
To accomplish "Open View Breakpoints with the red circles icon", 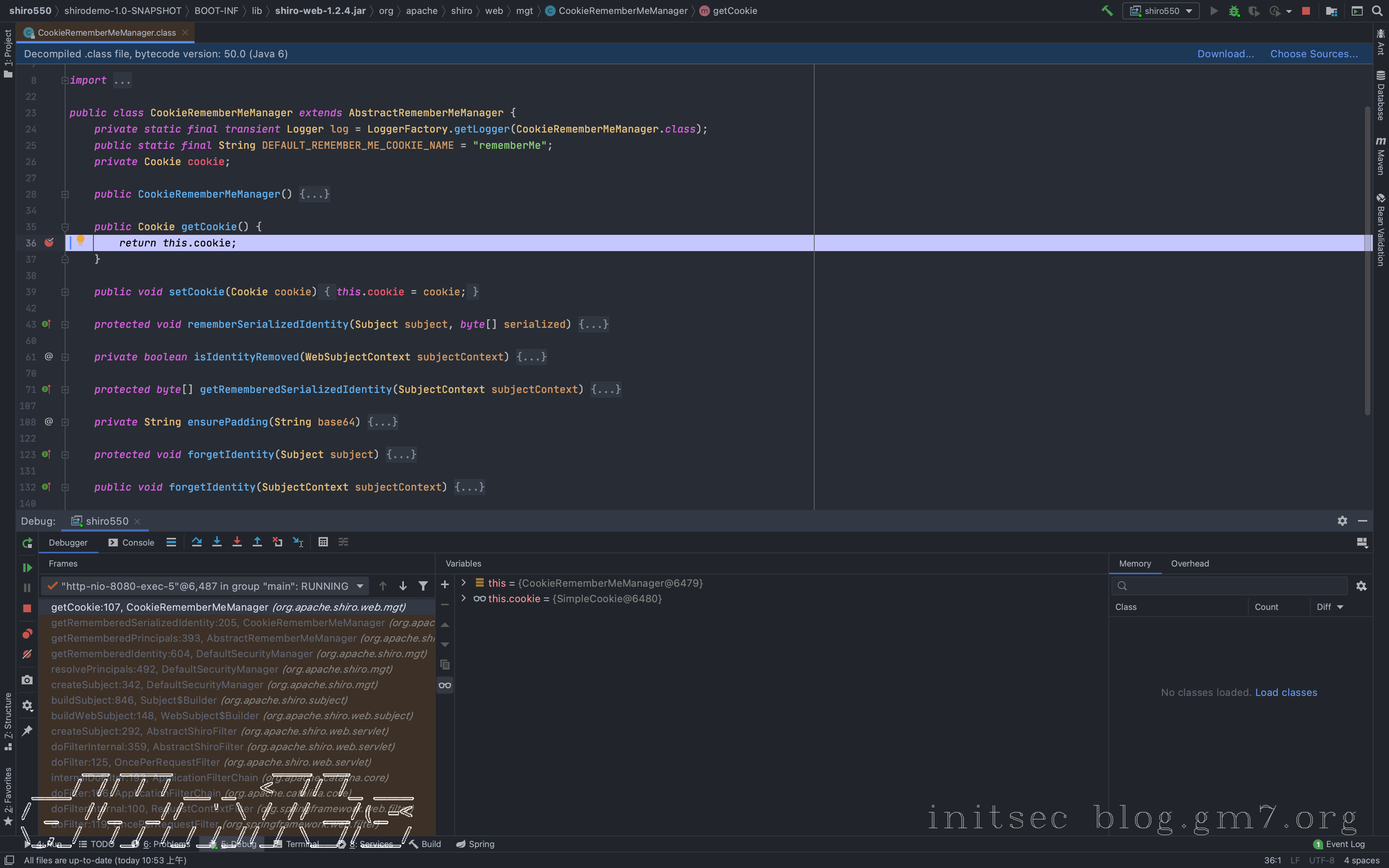I will pos(27,634).
